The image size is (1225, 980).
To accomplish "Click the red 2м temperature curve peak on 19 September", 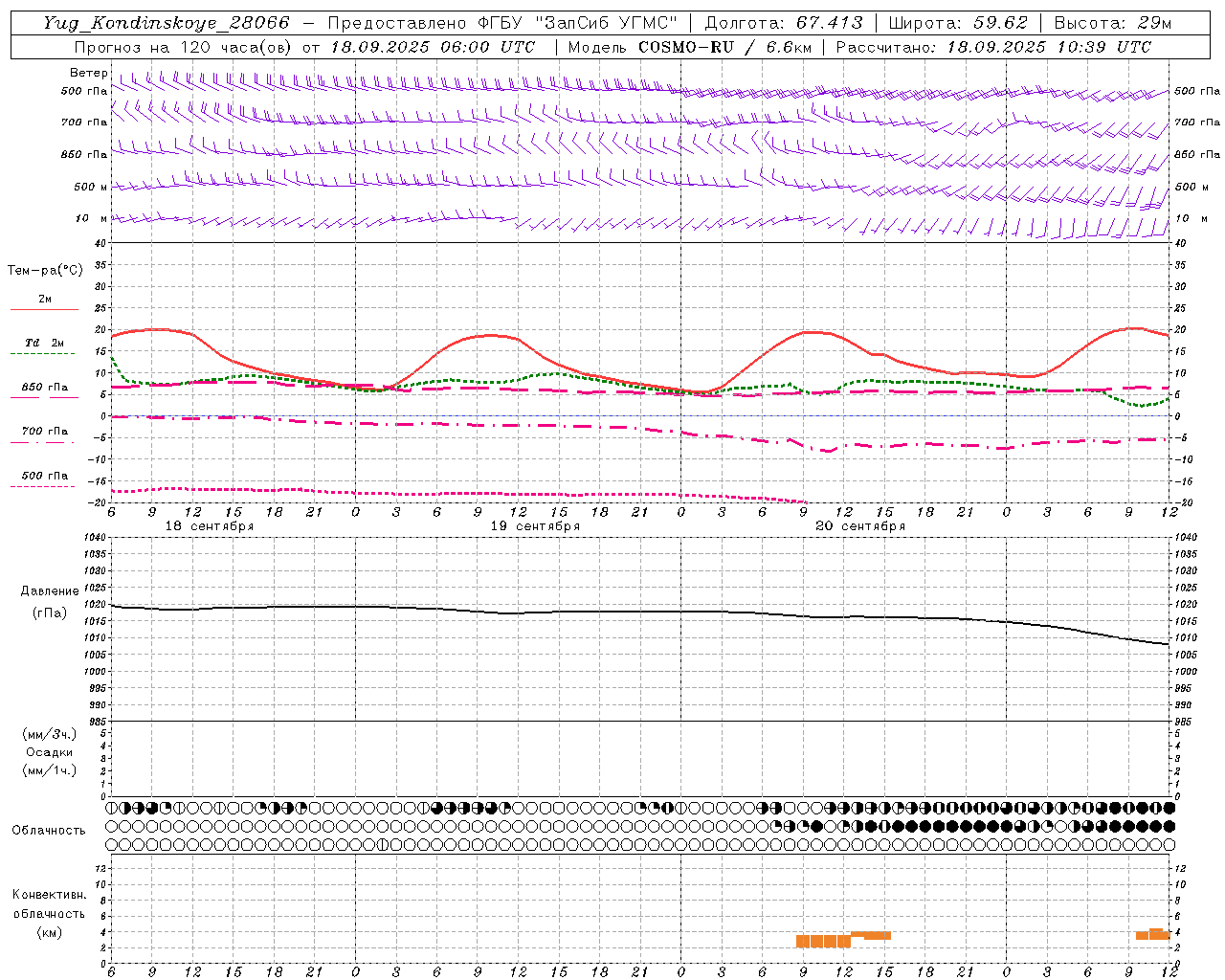I will coord(490,335).
